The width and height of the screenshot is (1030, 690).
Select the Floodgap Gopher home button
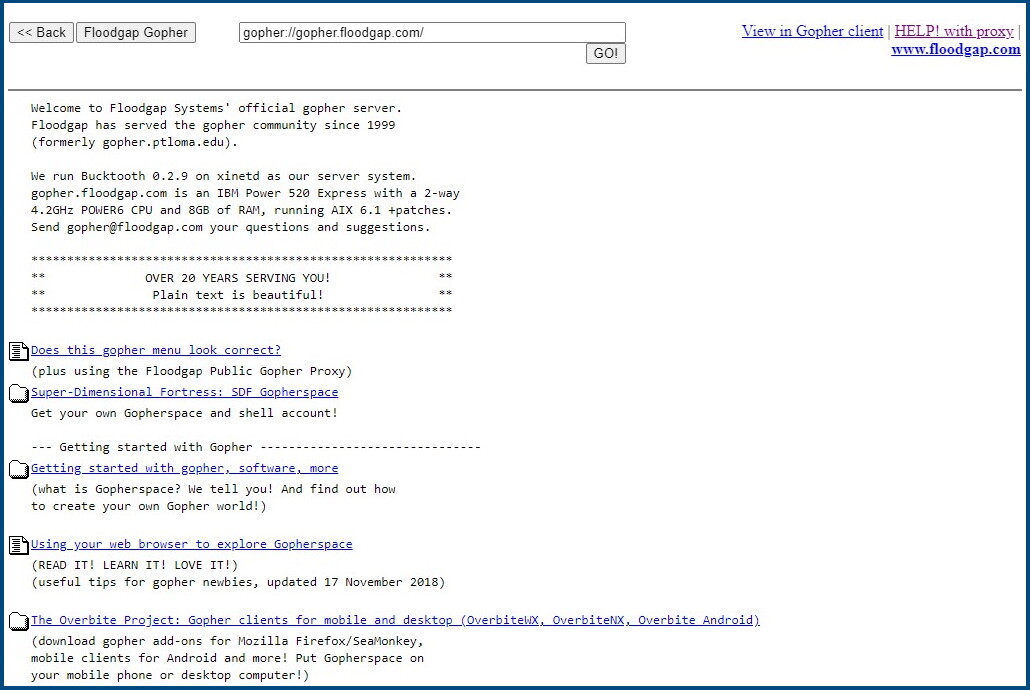point(135,31)
